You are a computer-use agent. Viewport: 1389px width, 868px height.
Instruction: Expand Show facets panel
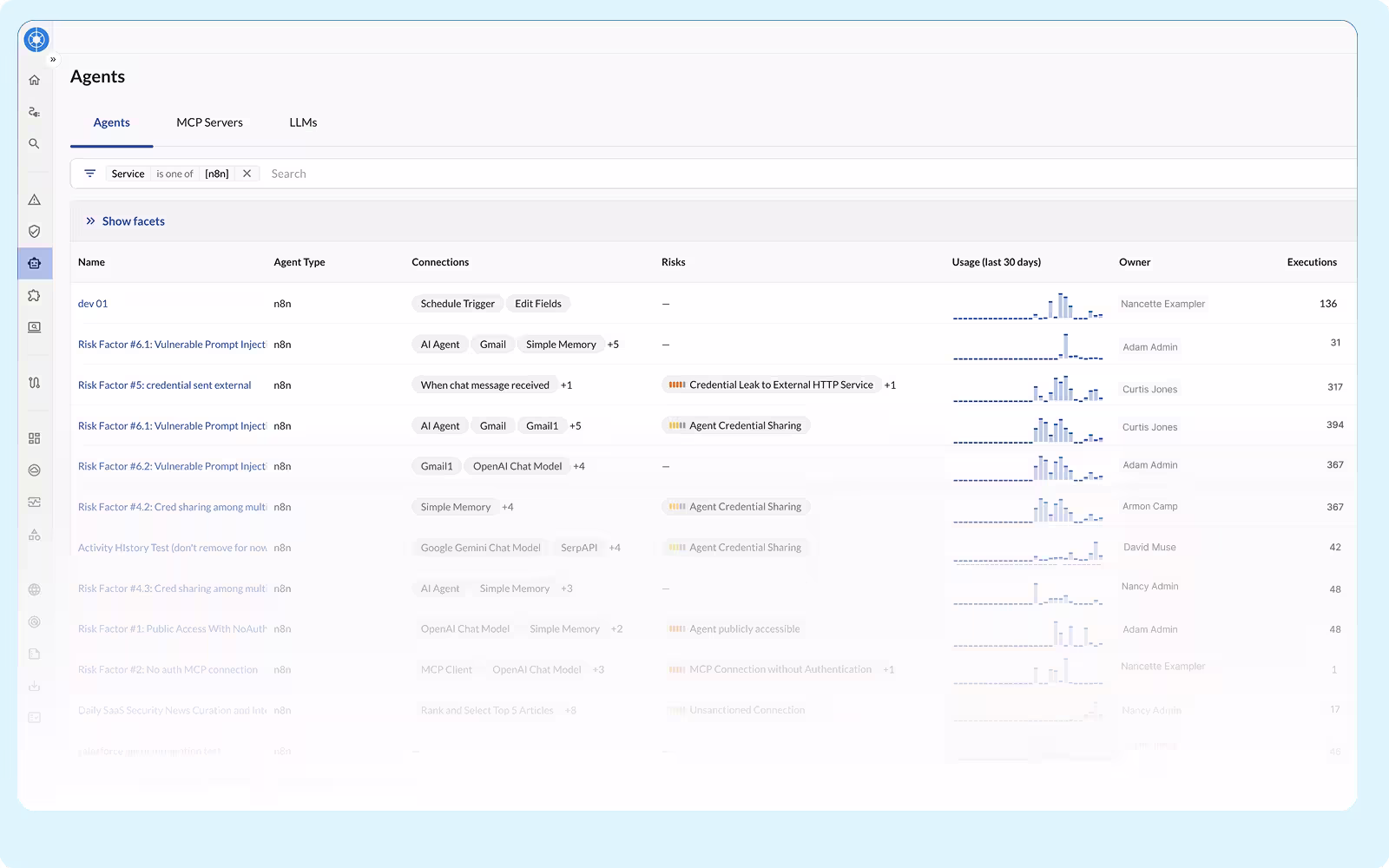pos(125,221)
